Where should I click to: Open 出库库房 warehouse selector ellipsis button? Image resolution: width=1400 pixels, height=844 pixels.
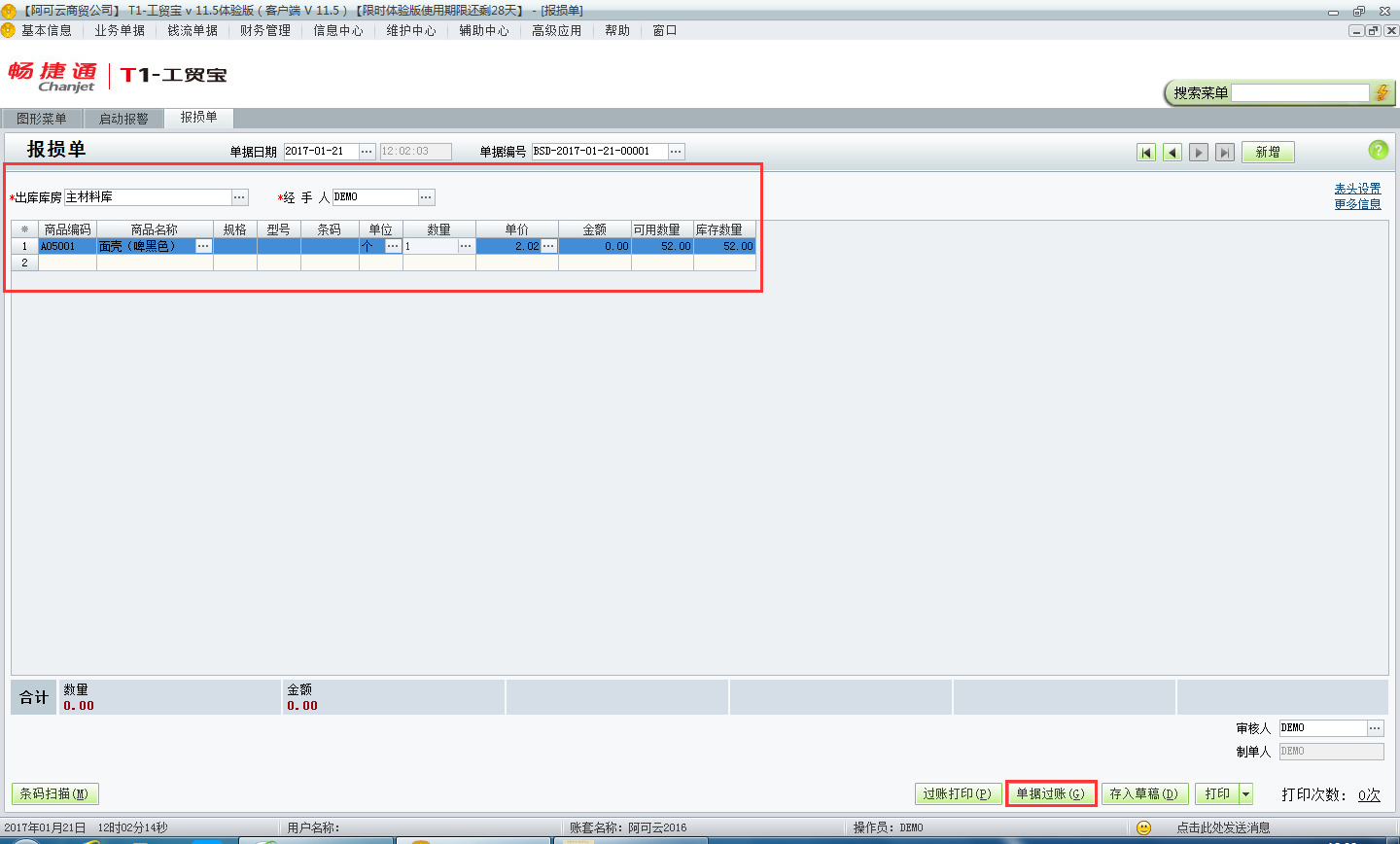tap(239, 197)
